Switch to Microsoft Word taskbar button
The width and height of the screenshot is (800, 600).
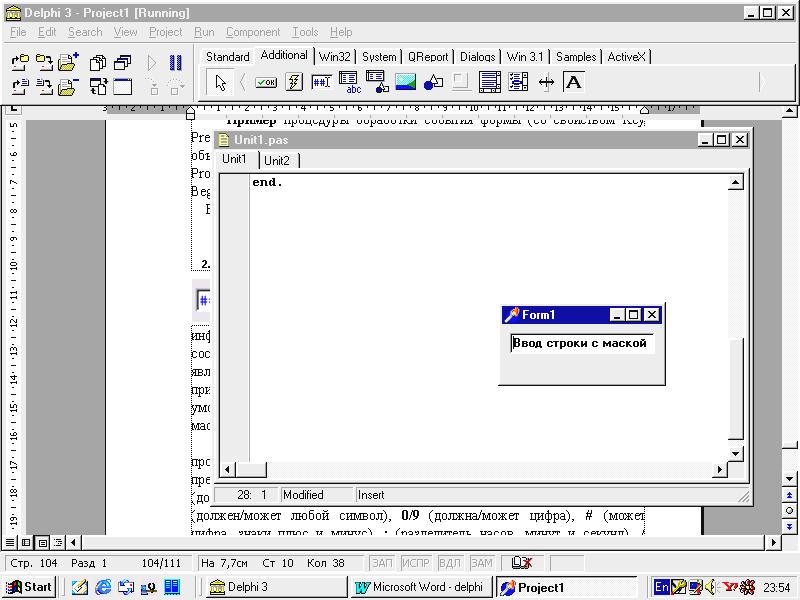[419, 587]
